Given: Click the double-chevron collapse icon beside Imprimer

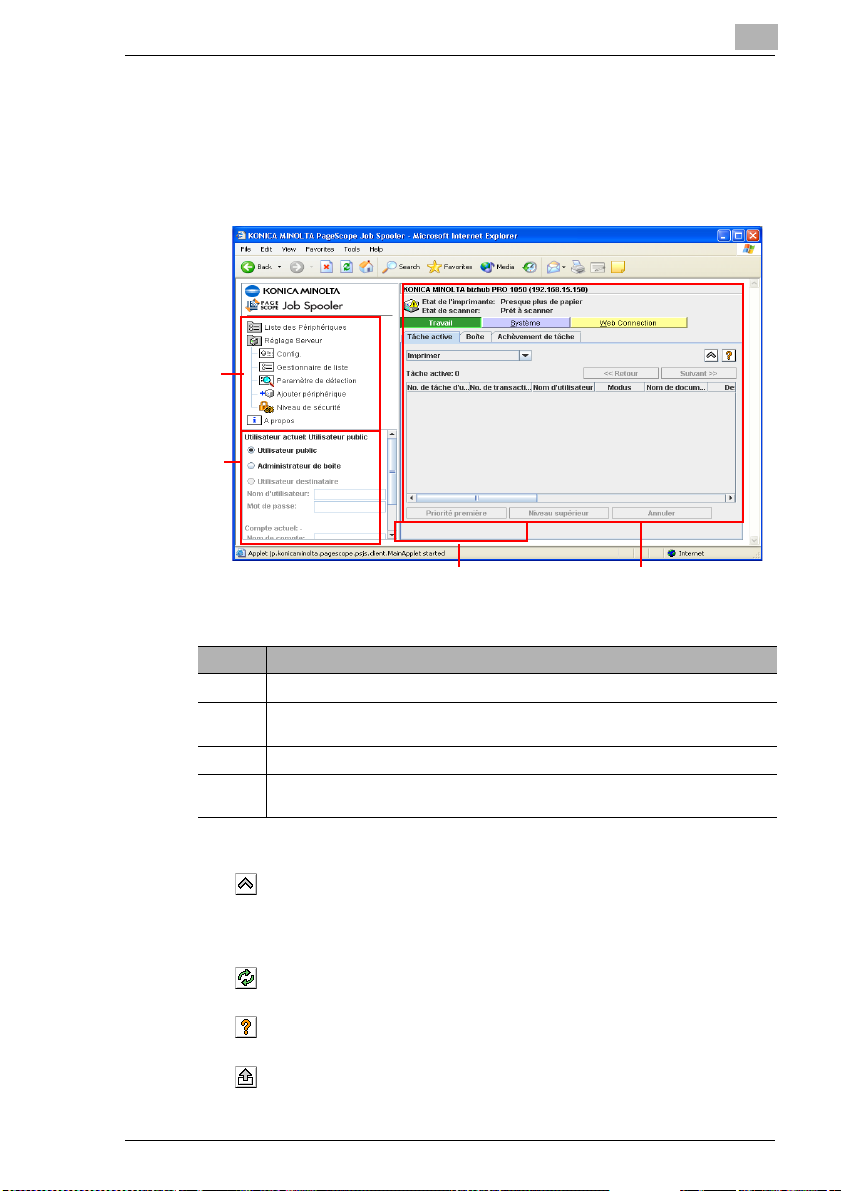Looking at the screenshot, I should 711,355.
